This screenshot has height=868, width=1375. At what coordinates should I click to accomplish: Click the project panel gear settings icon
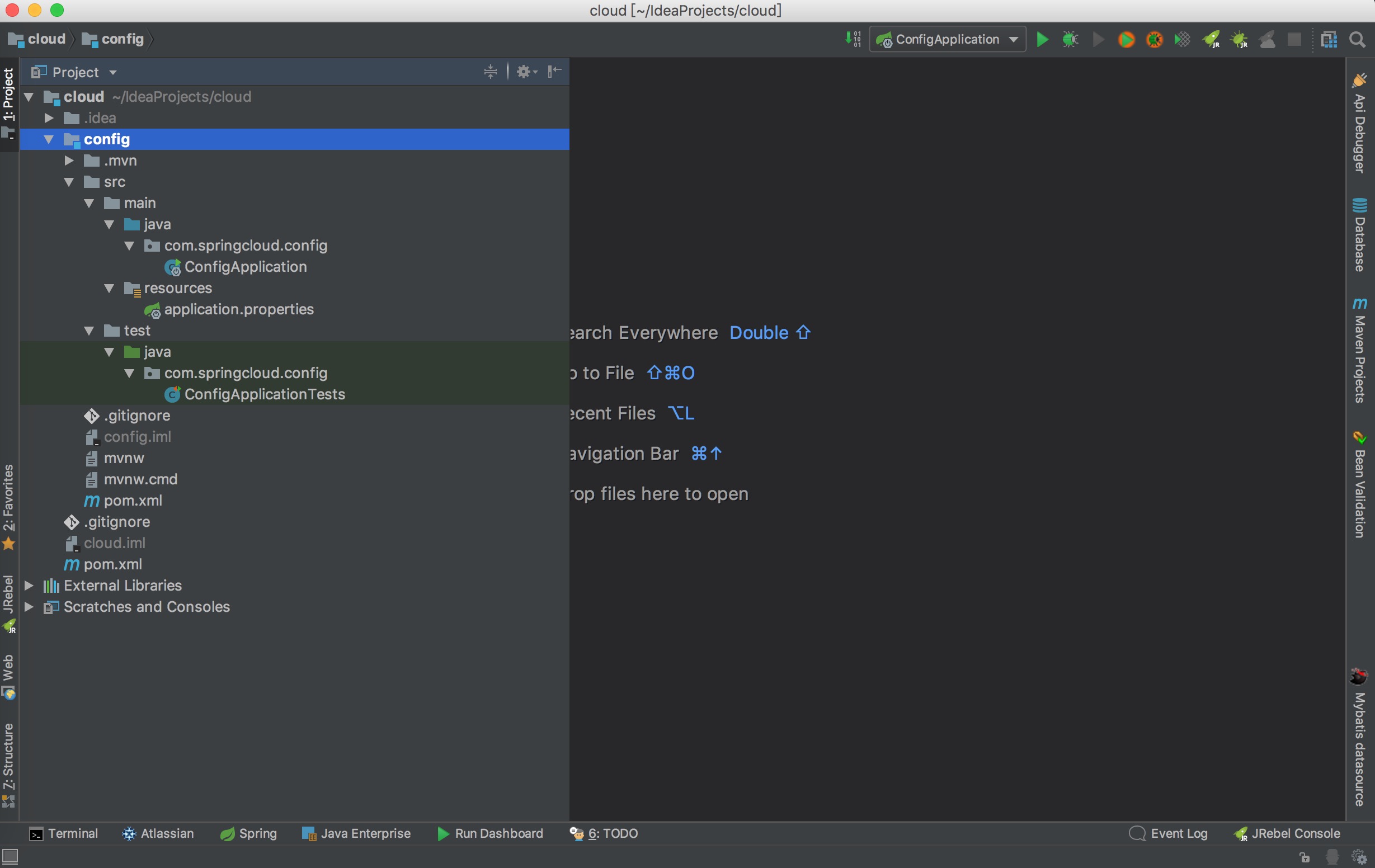524,72
